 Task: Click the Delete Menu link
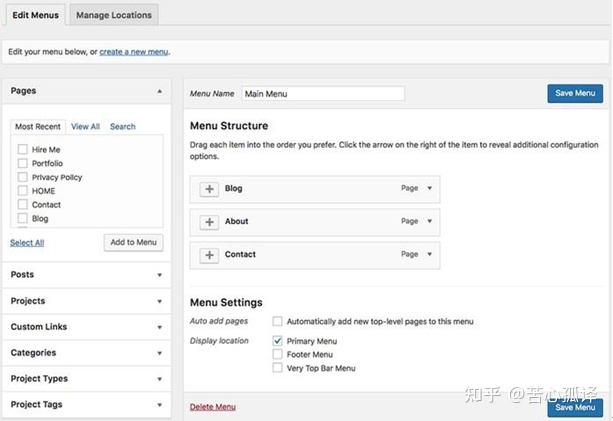click(x=213, y=407)
